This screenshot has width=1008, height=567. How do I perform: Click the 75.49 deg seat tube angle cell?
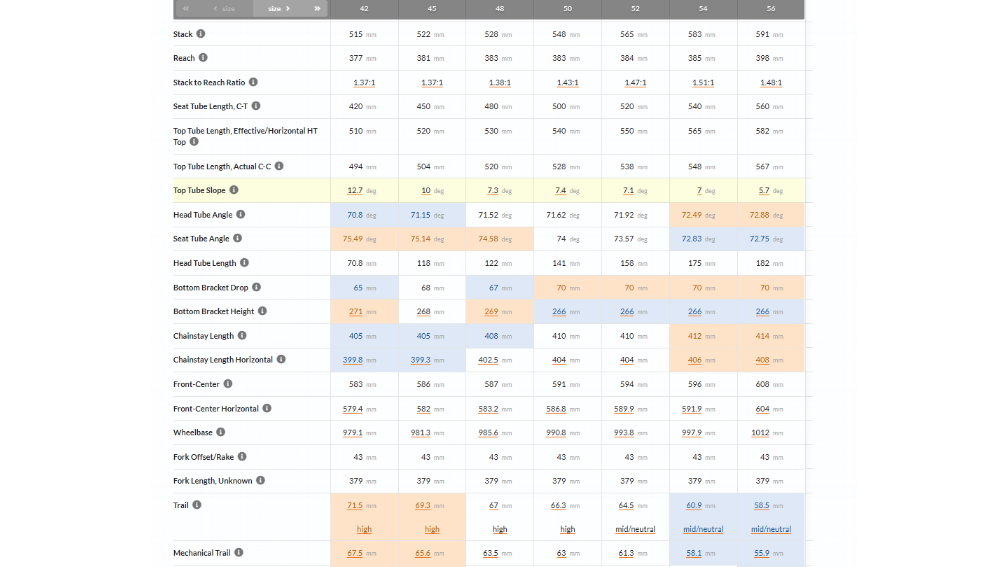(364, 238)
